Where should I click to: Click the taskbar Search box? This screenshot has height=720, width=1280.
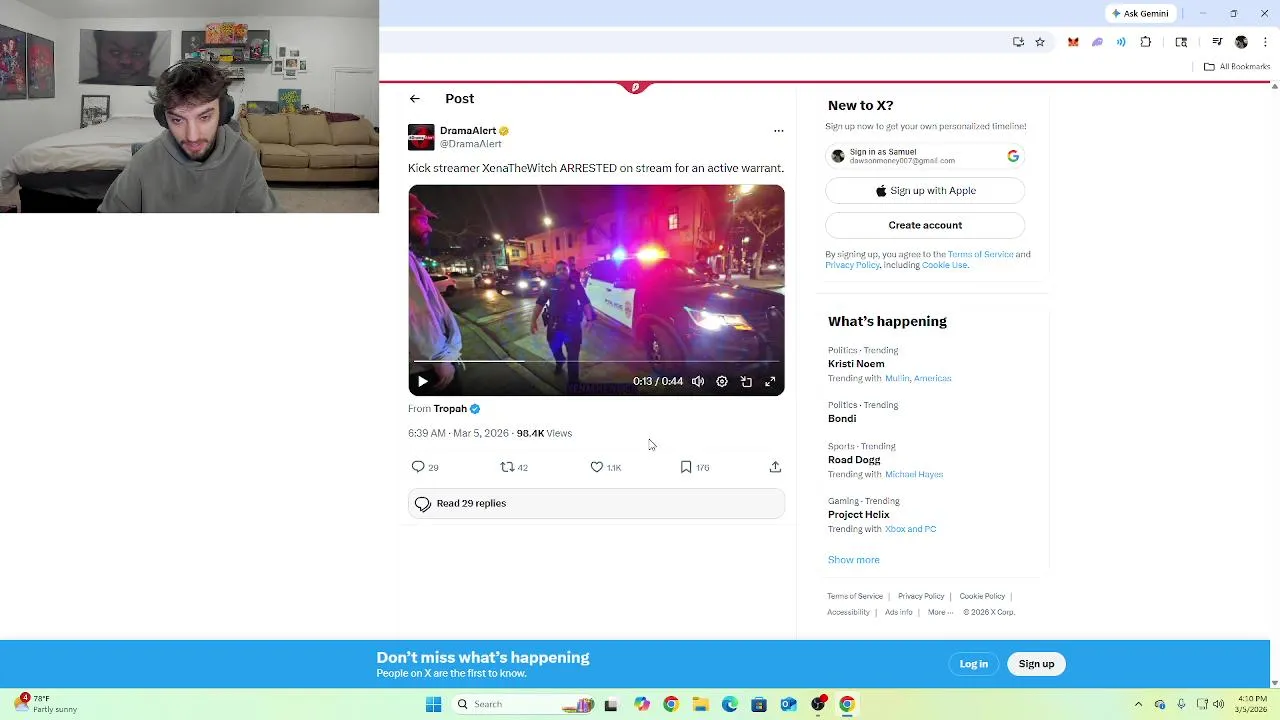click(526, 704)
